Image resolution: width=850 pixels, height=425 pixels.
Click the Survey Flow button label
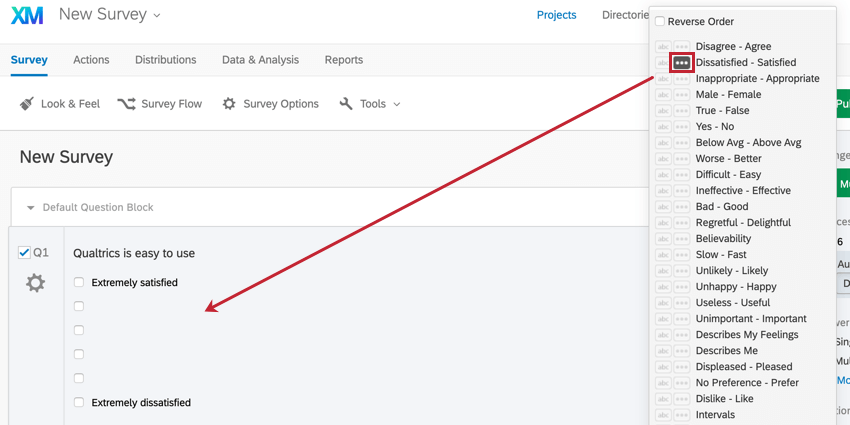(x=171, y=104)
